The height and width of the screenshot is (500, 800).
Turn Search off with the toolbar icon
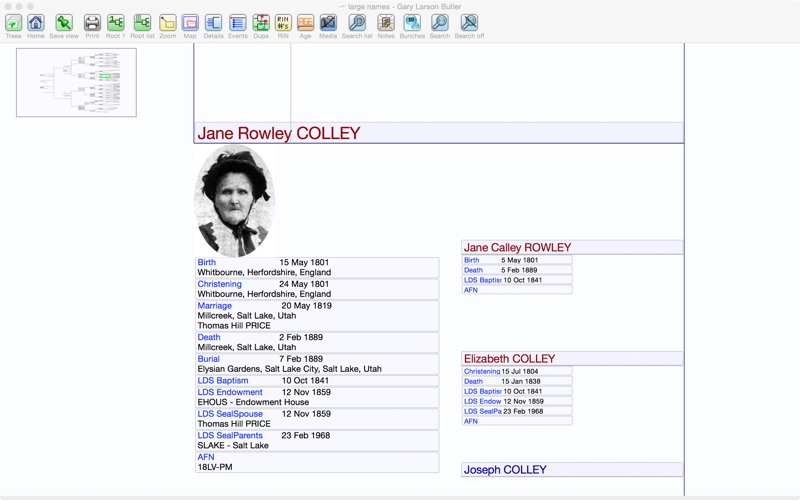(469, 23)
